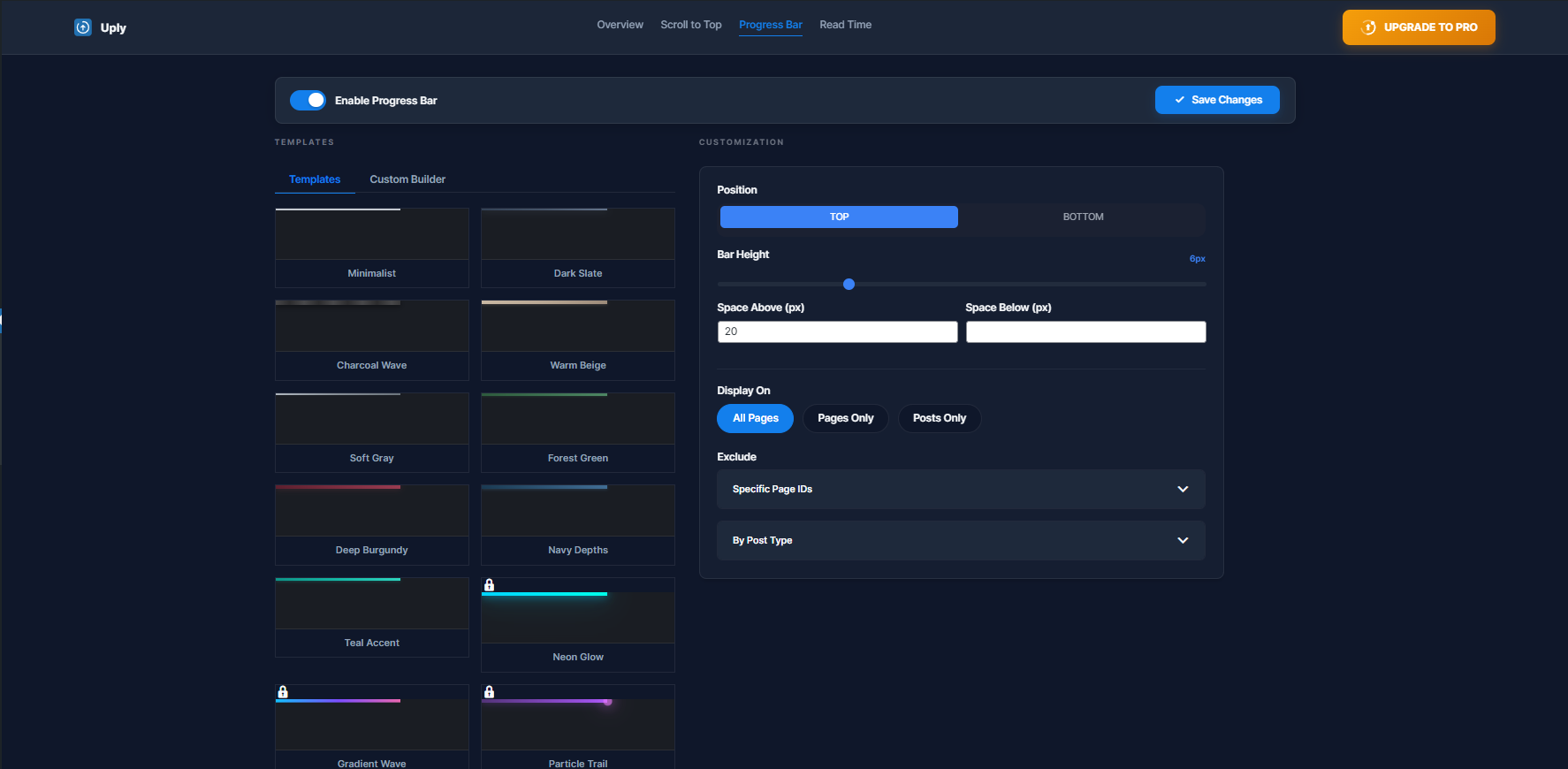Image resolution: width=1568 pixels, height=769 pixels.
Task: Select the Minimalist template
Action: click(x=372, y=247)
